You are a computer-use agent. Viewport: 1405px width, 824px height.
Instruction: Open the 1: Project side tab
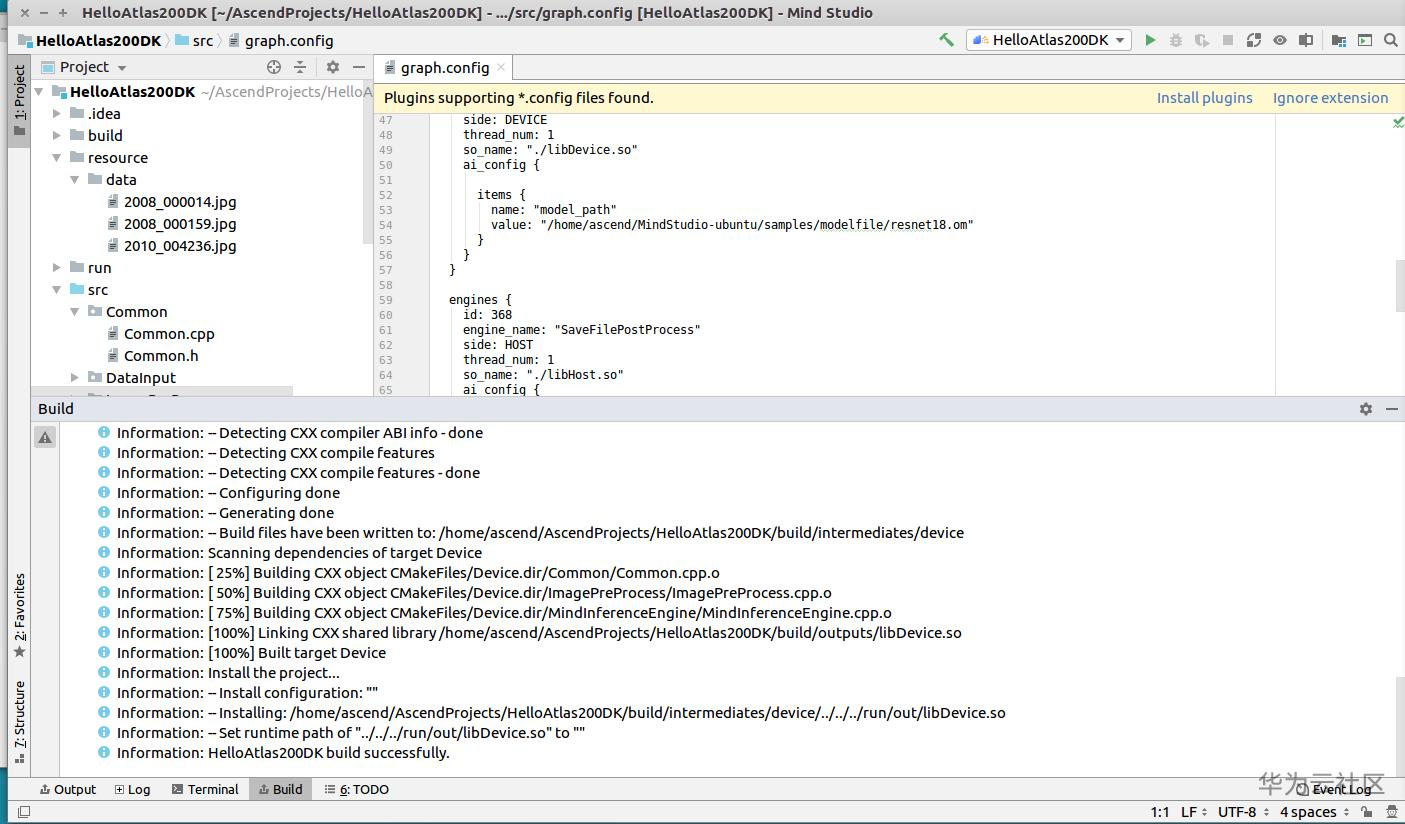coord(19,102)
